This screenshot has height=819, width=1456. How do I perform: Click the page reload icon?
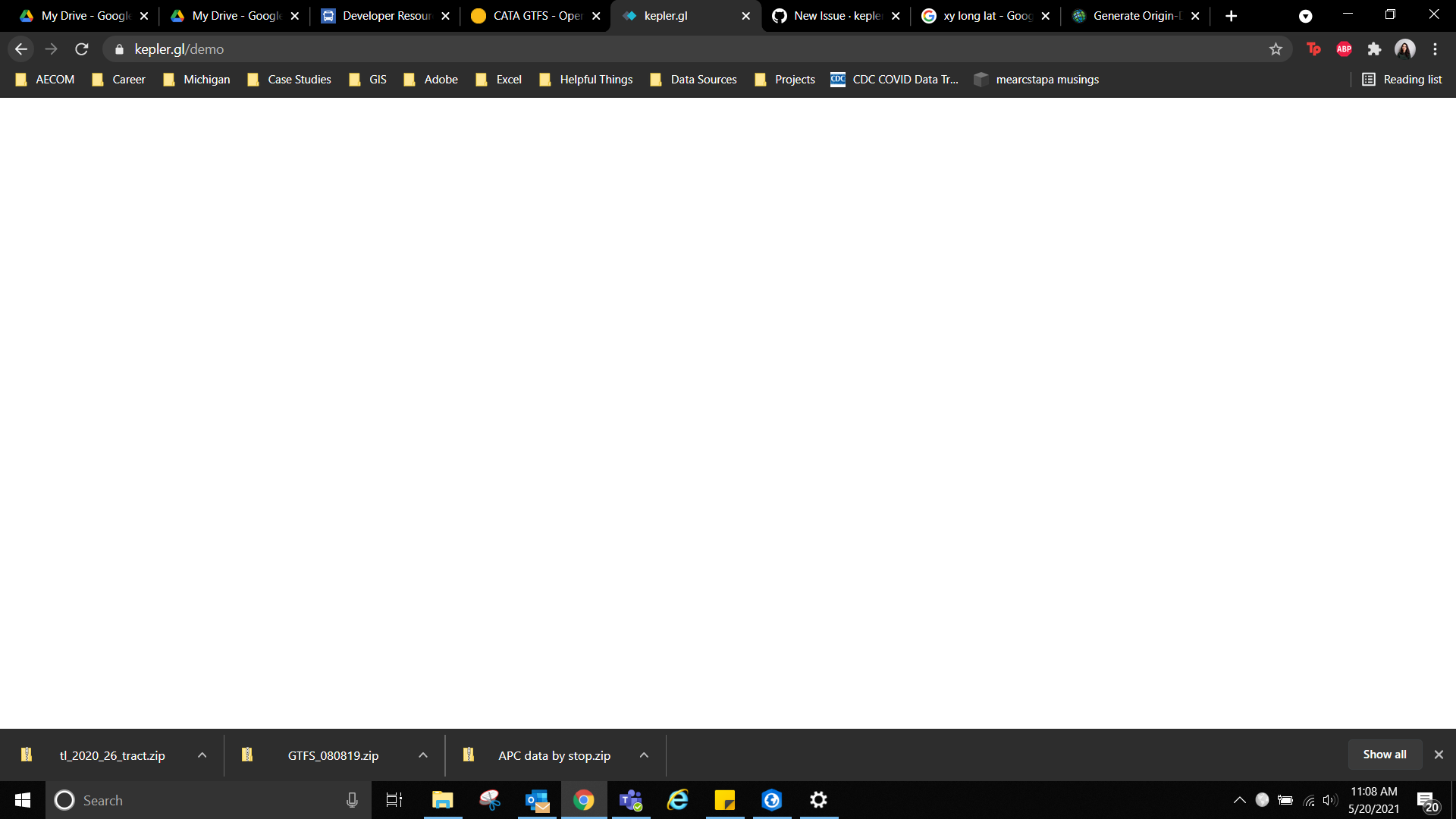click(x=82, y=49)
